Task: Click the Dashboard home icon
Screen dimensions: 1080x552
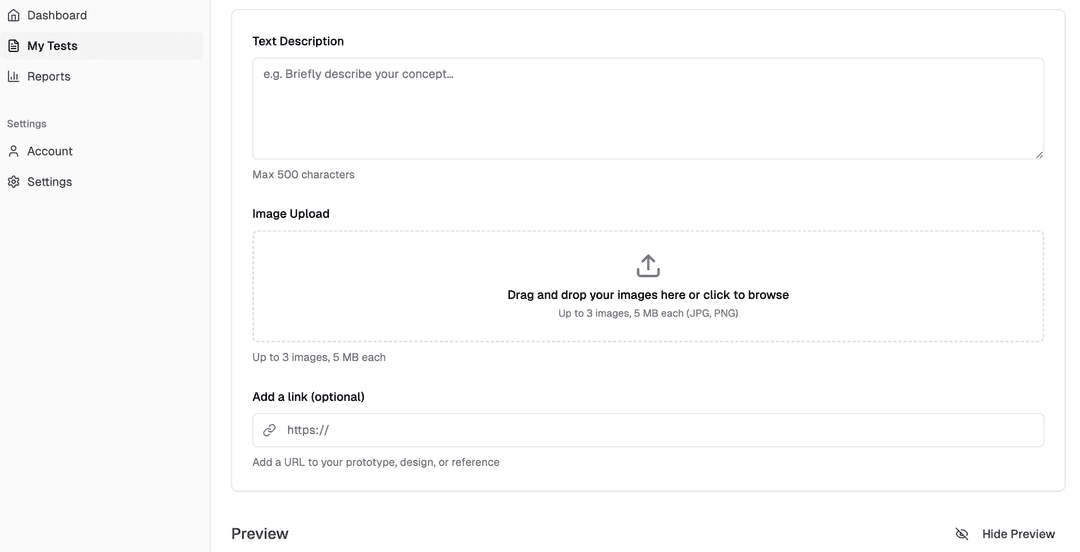Action: point(14,15)
